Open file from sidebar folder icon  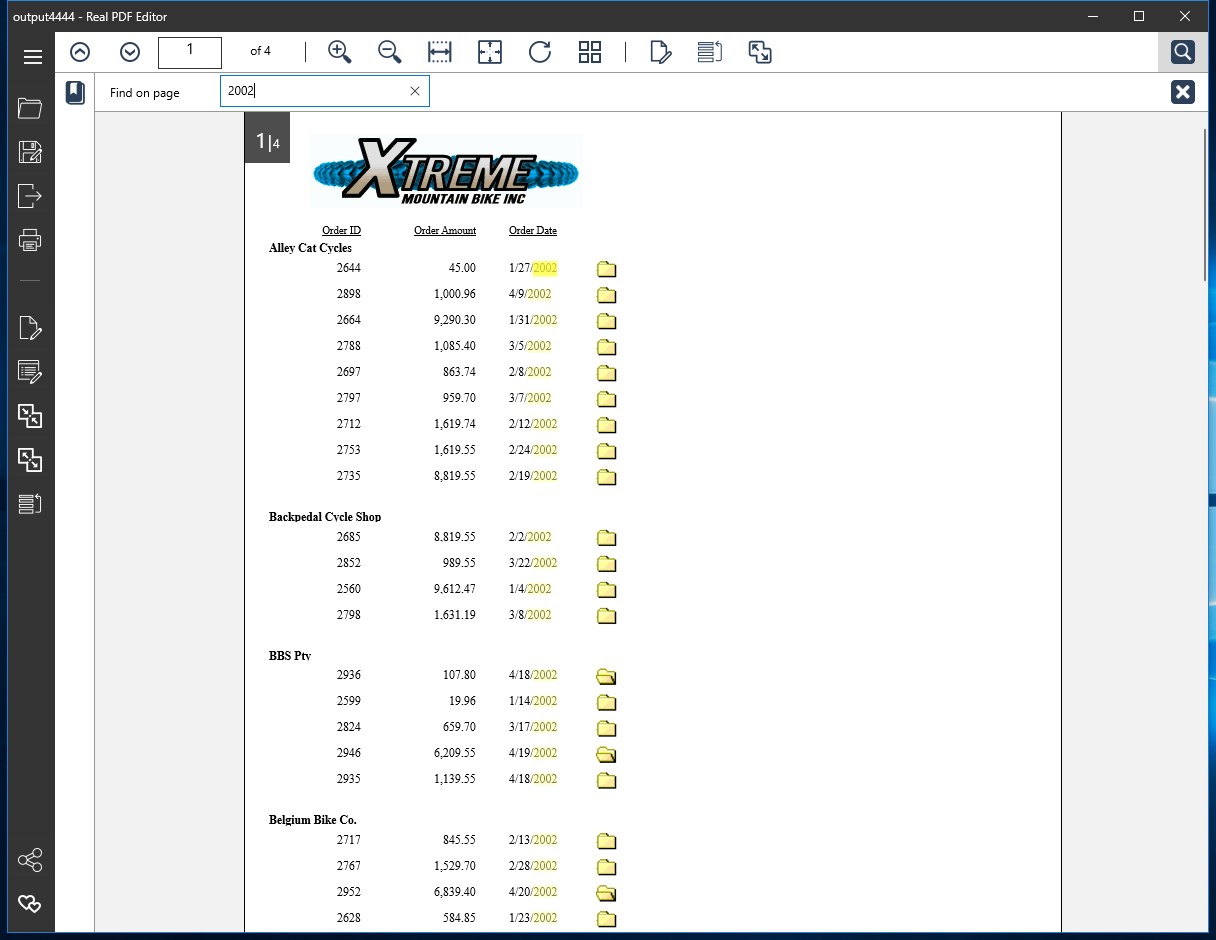[30, 108]
